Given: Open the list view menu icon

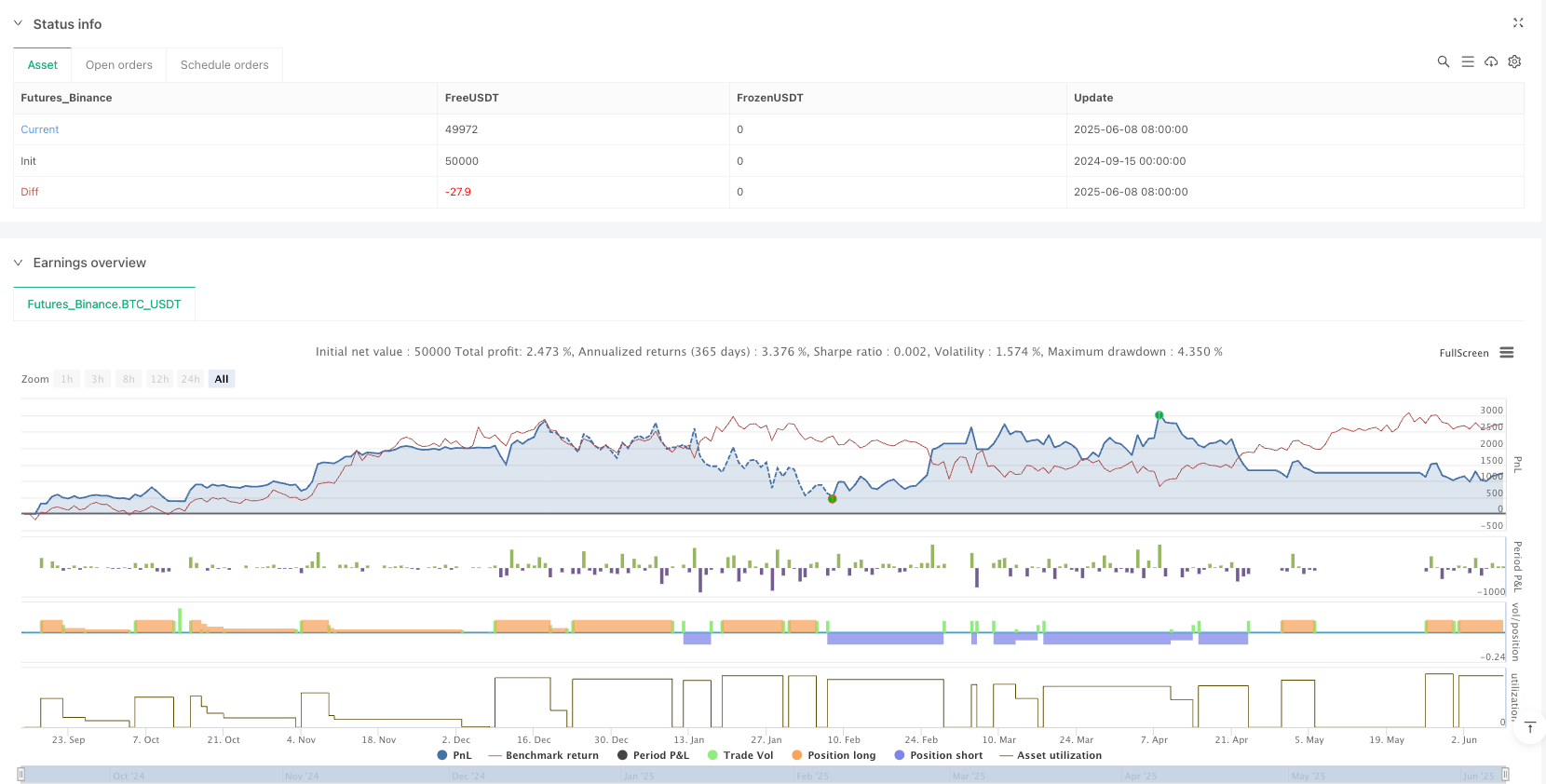Looking at the screenshot, I should point(1467,61).
